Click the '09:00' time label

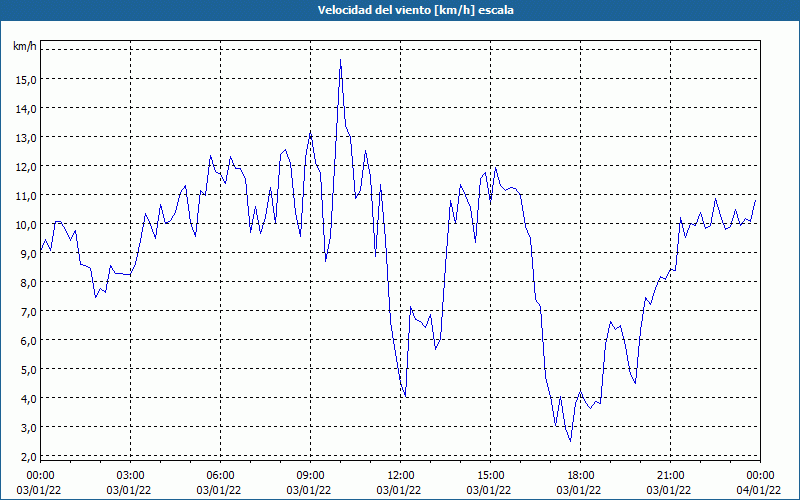[x=310, y=476]
